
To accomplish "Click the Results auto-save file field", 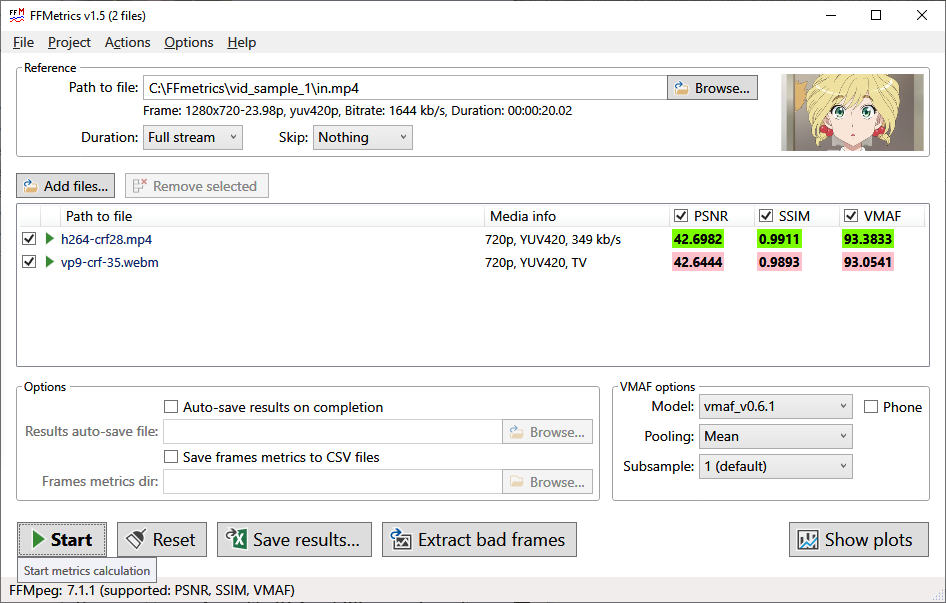I will coord(332,432).
